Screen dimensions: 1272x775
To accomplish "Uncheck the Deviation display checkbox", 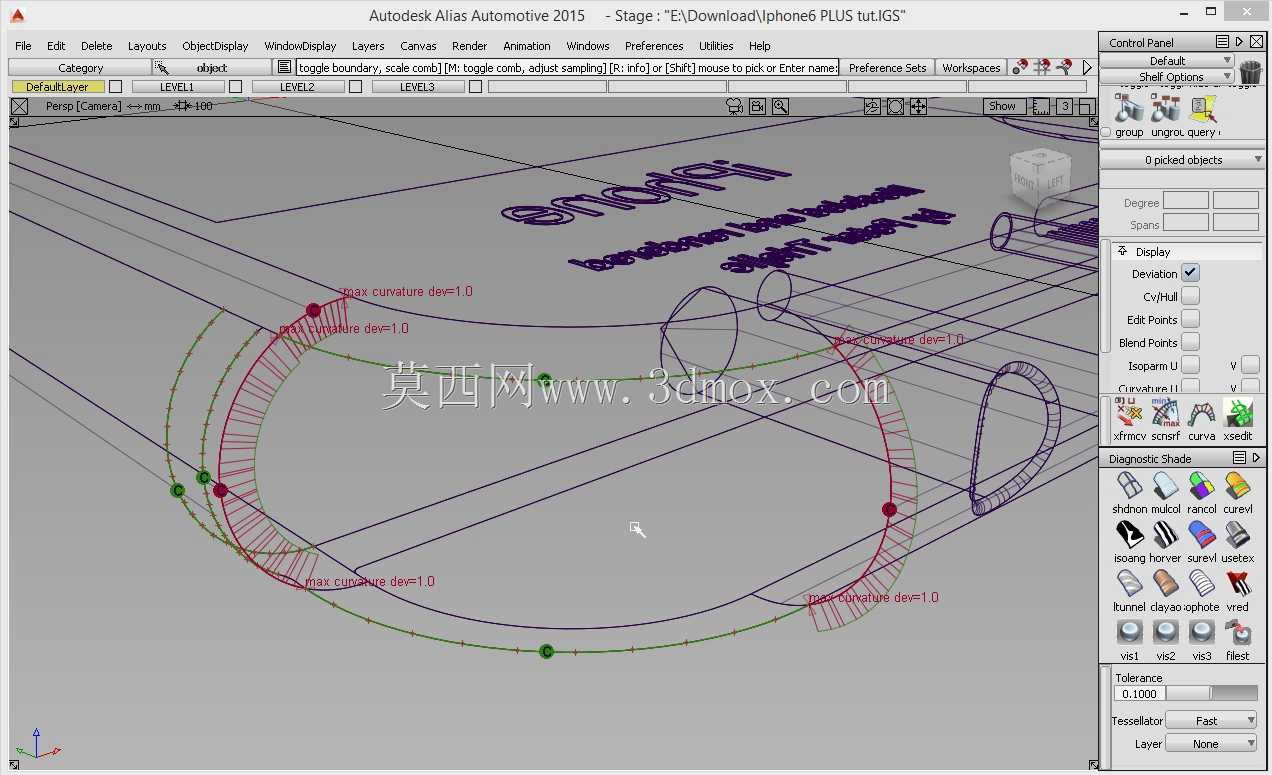I will (1190, 273).
